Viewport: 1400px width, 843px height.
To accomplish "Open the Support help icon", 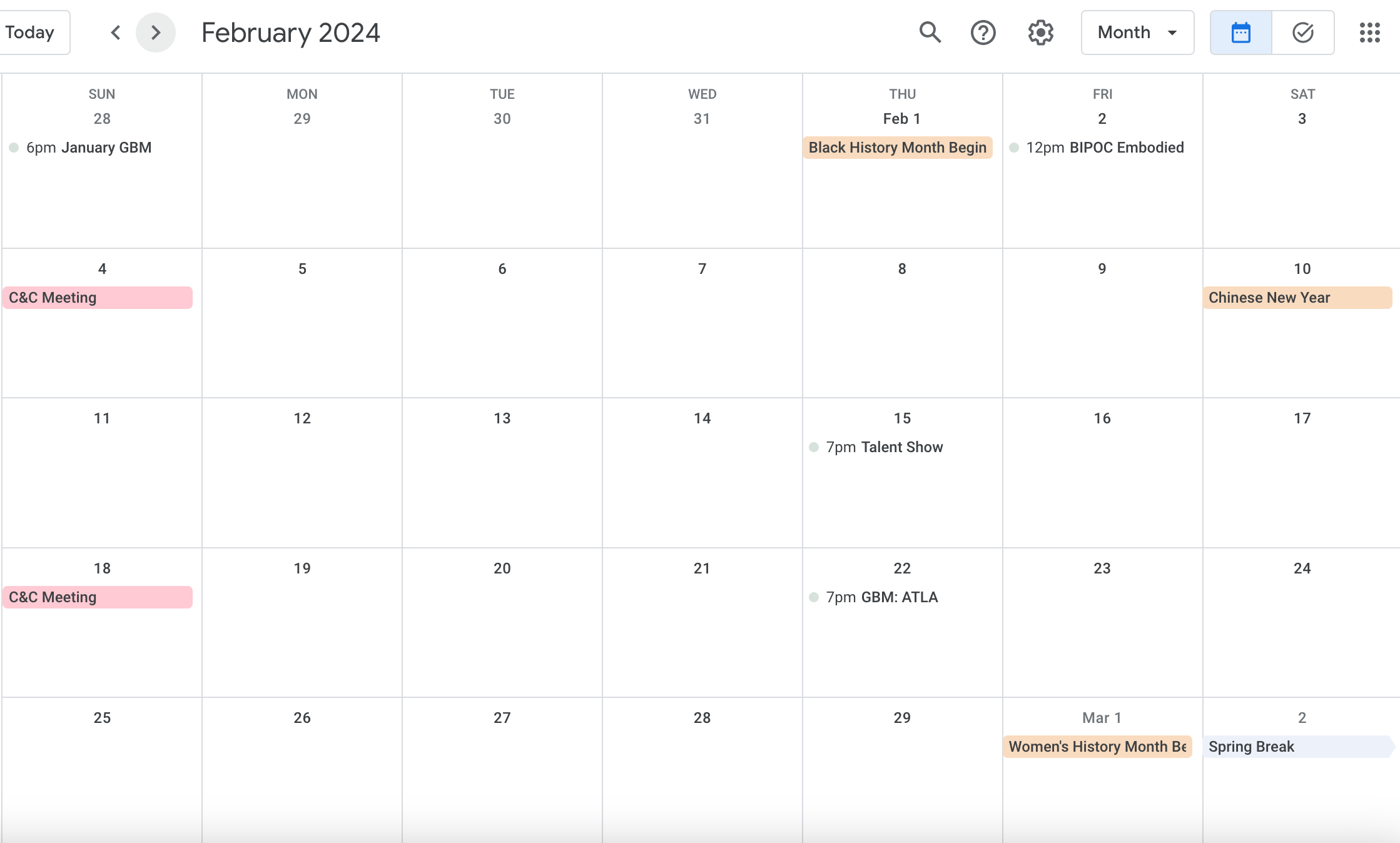I will 983,32.
